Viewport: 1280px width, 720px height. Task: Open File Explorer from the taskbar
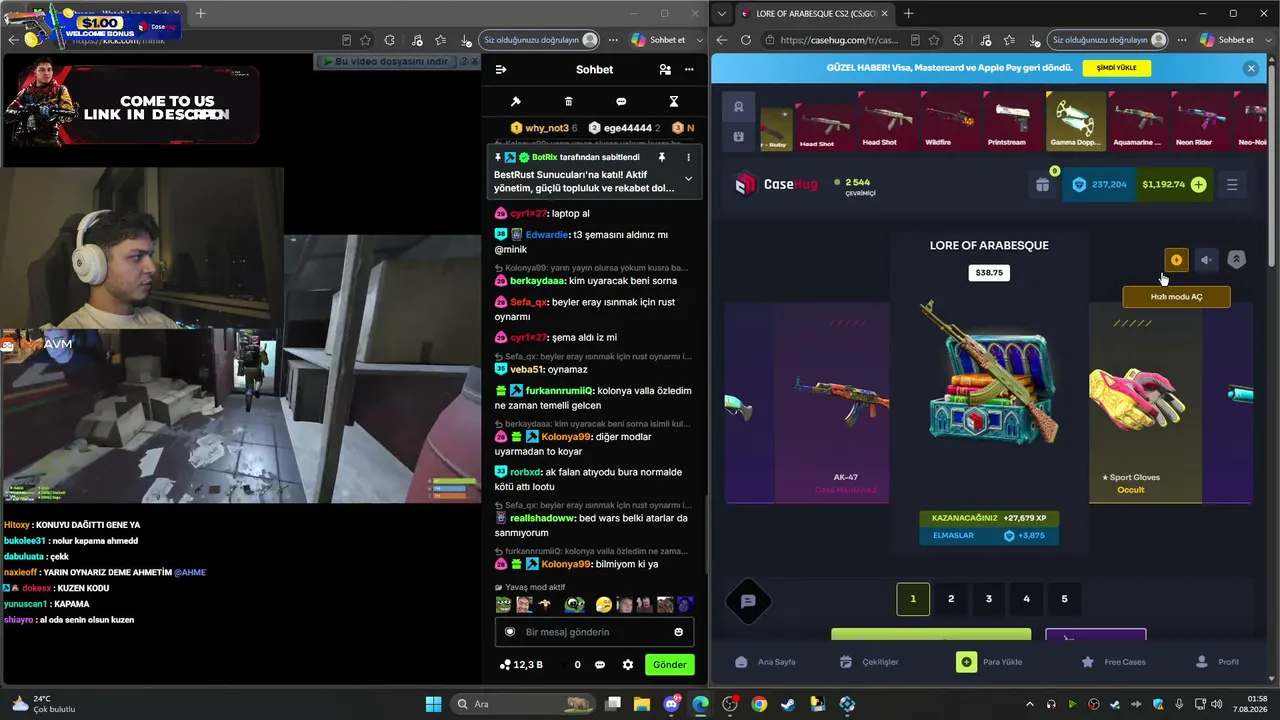click(x=642, y=704)
